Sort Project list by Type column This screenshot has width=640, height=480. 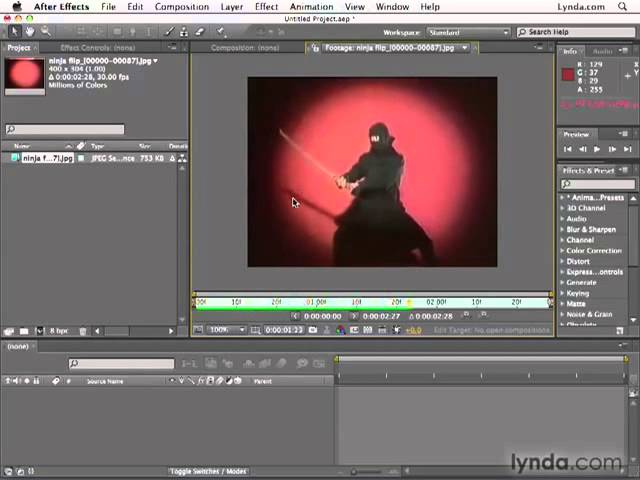(x=98, y=146)
